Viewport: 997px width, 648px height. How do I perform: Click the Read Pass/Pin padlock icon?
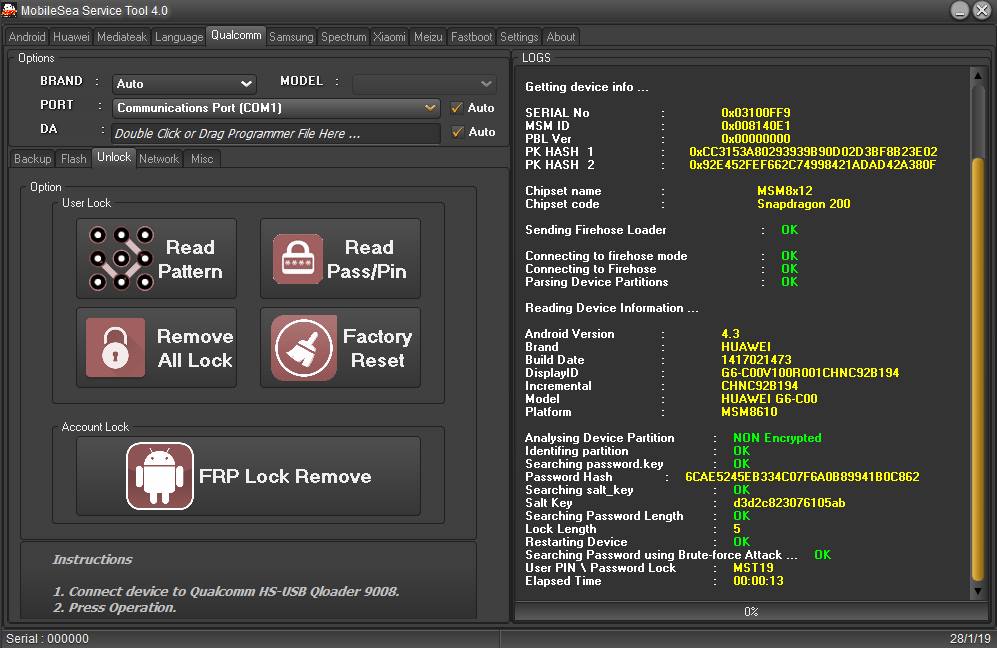point(298,259)
